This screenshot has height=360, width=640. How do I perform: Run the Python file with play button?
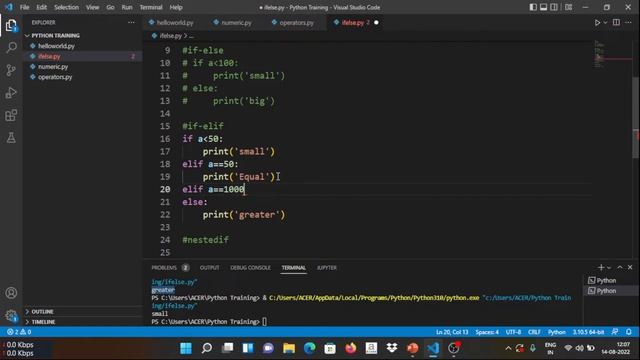click(597, 22)
